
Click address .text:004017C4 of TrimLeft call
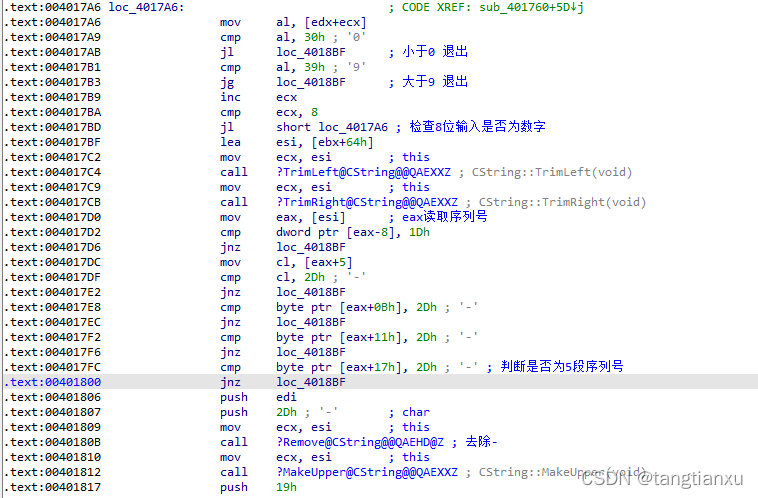[53, 172]
